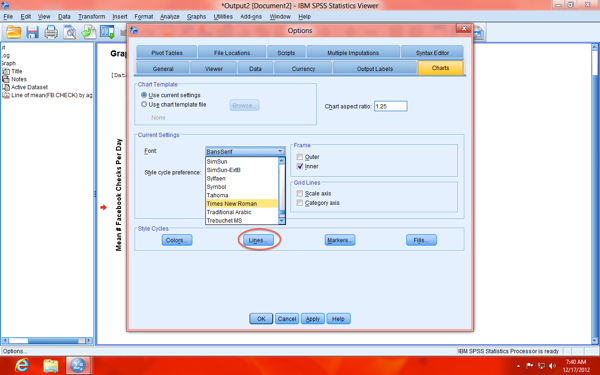
Task: Open the Add-ons menu
Action: pyautogui.click(x=251, y=16)
